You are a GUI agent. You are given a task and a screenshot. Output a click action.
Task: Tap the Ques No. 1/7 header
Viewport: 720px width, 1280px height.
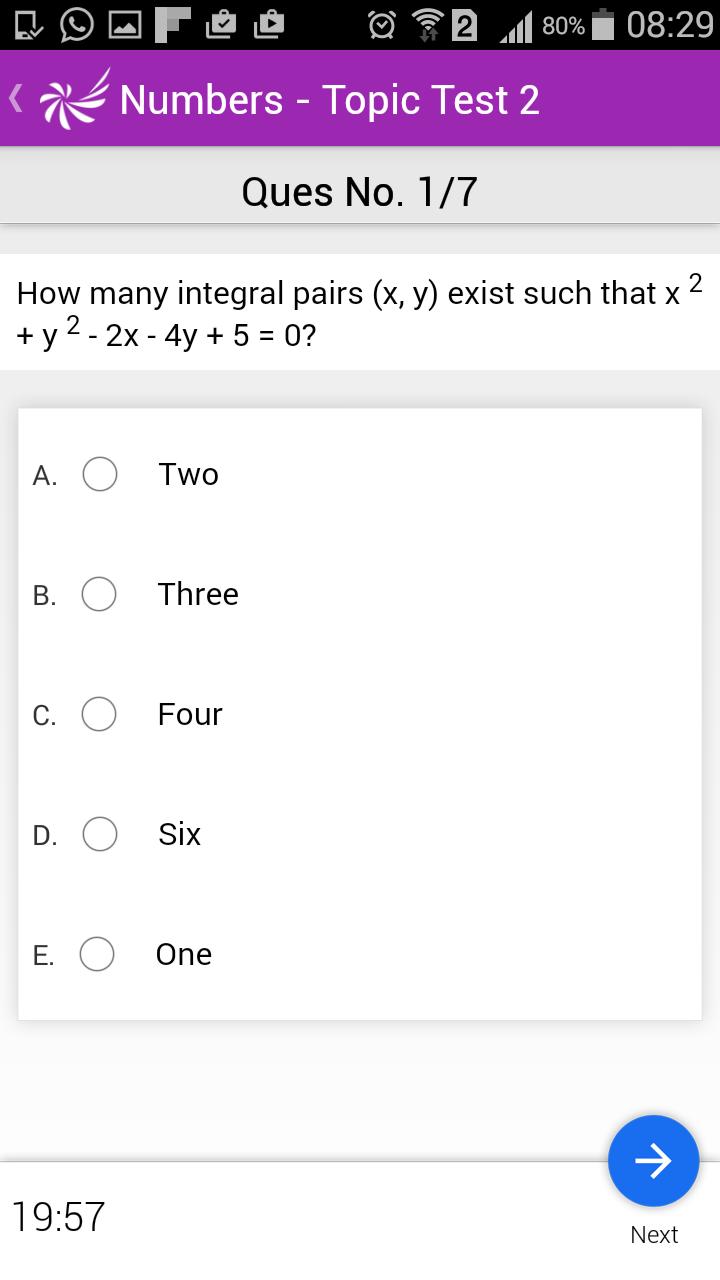pos(360,191)
